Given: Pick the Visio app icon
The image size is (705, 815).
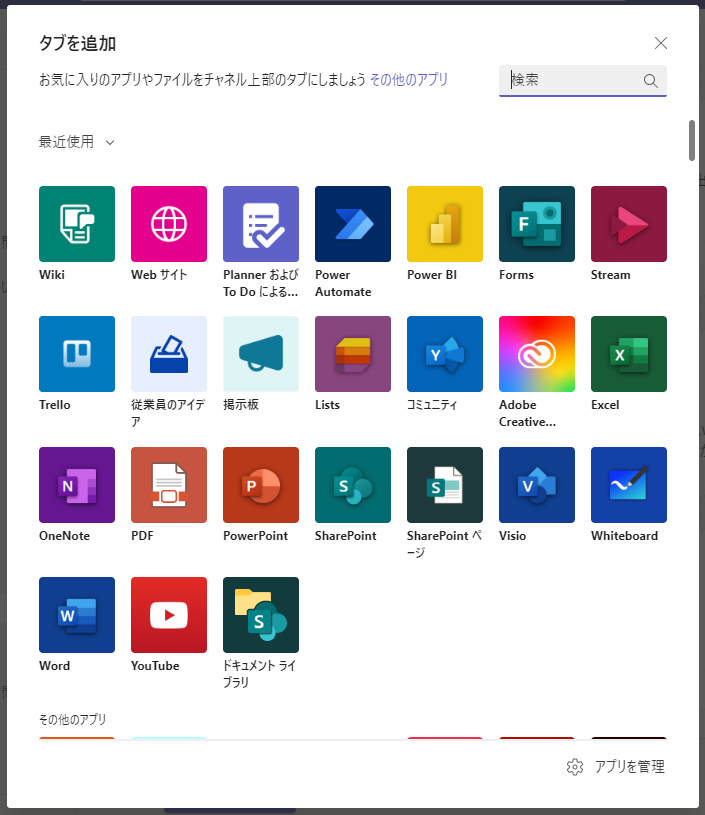Looking at the screenshot, I should [x=537, y=485].
